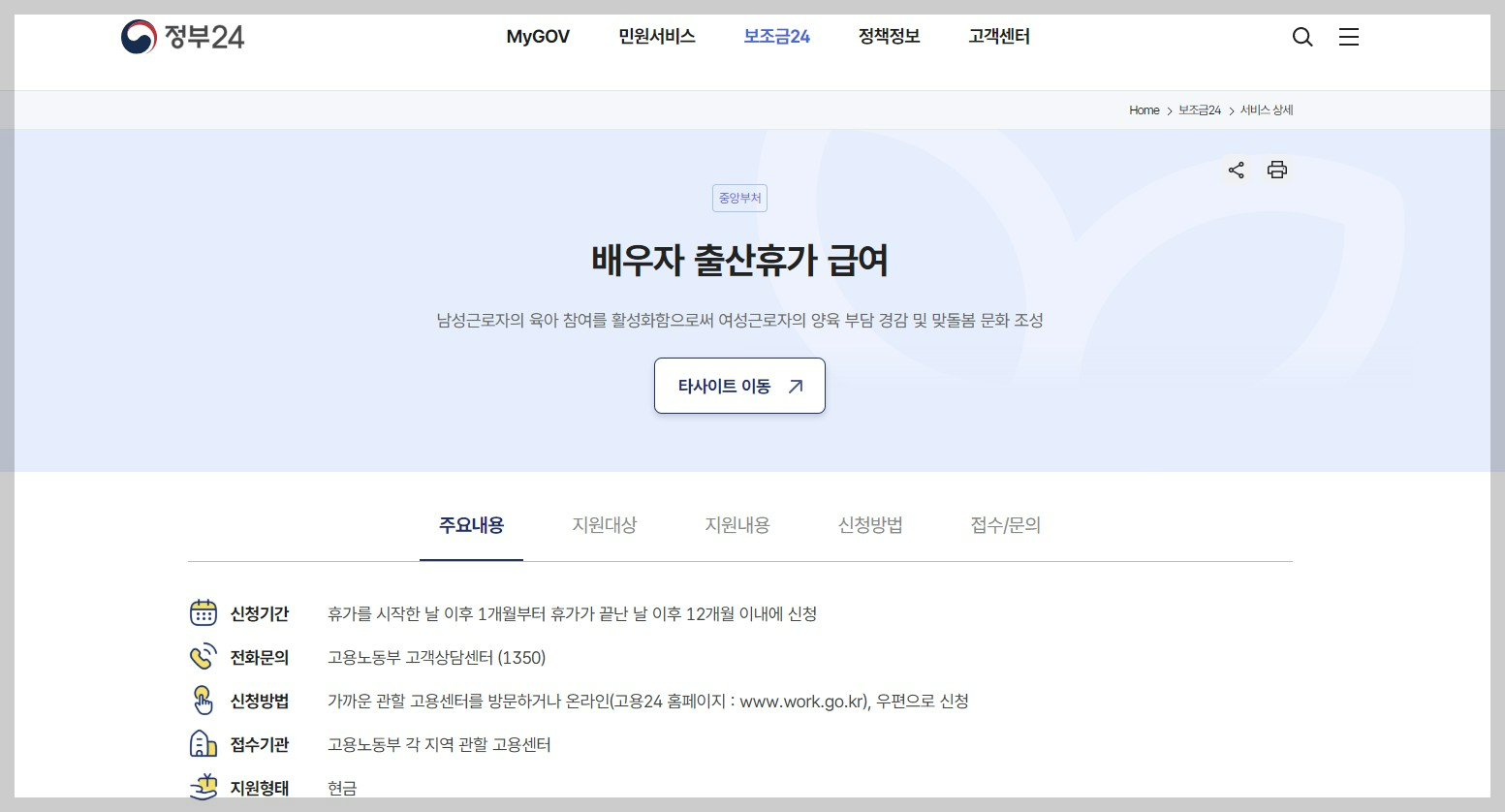Click the 고용노동부 고객상담센터 (1350) text
Image resolution: width=1505 pixels, height=812 pixels.
click(x=437, y=657)
